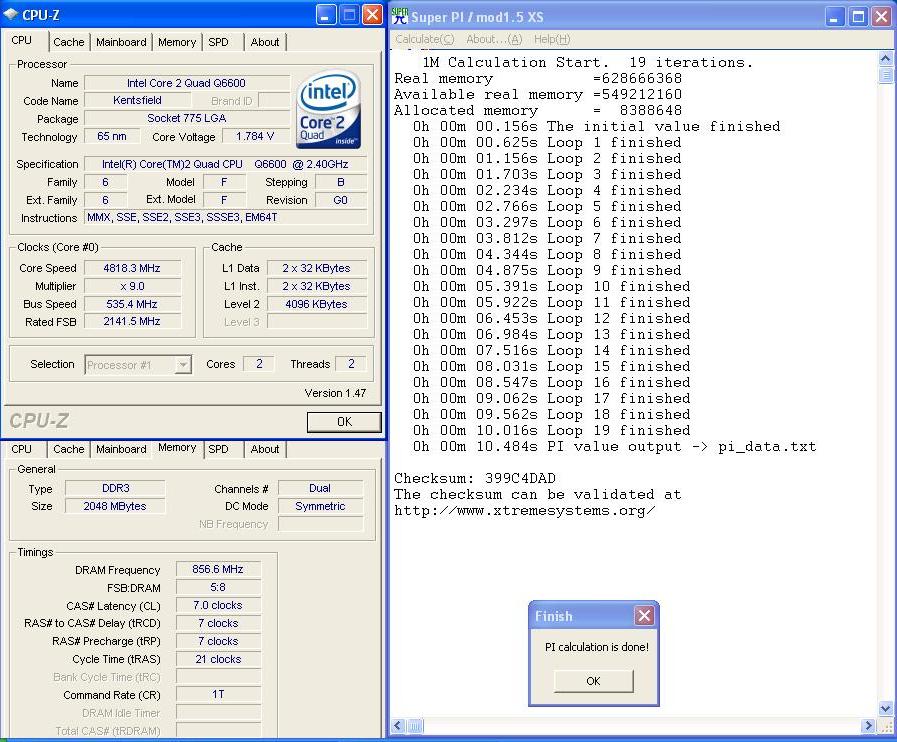Click the PI value output pi_data.txt line
Screen dimensions: 897x742
tap(614, 446)
